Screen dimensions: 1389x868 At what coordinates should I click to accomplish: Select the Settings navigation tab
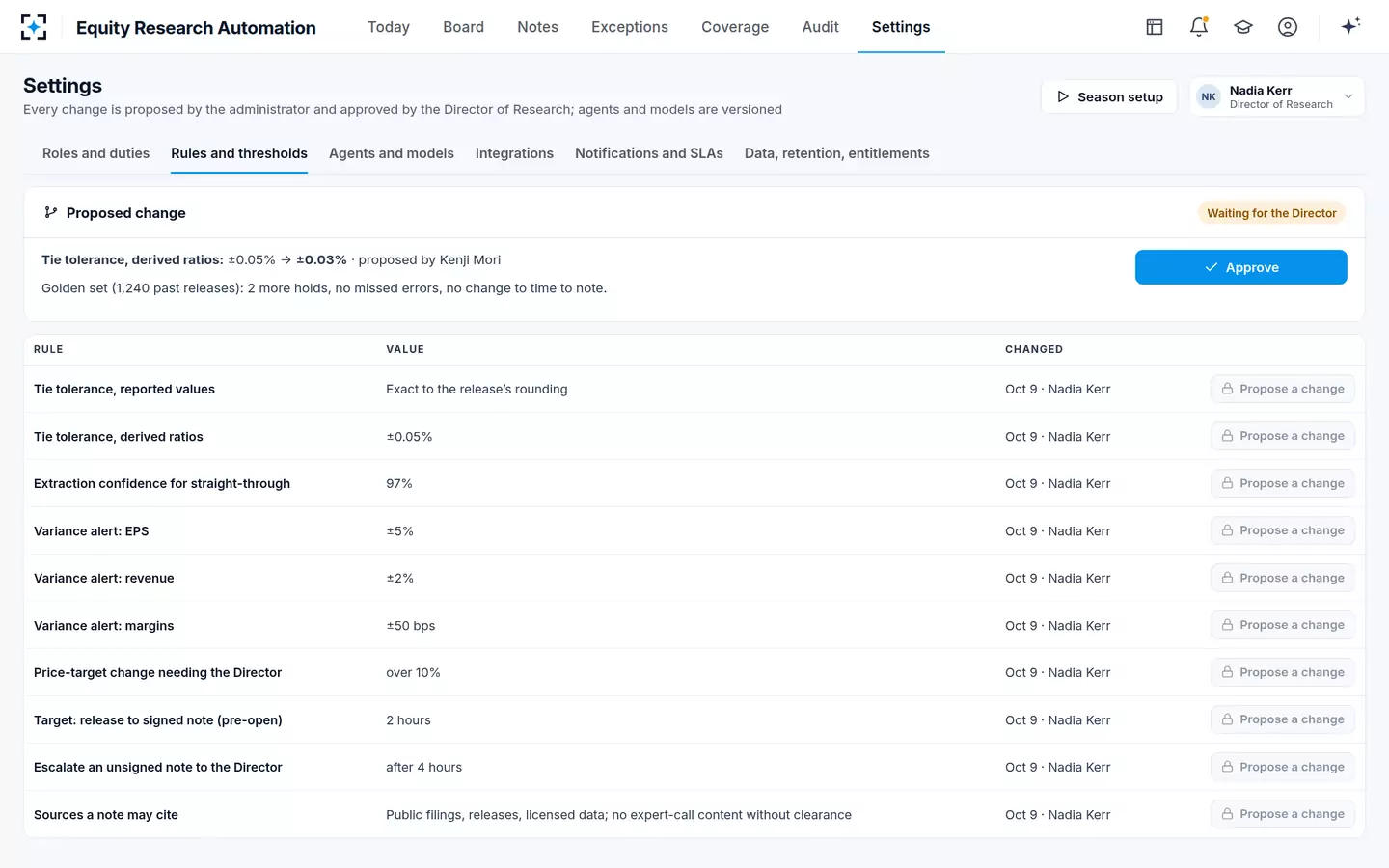click(901, 27)
